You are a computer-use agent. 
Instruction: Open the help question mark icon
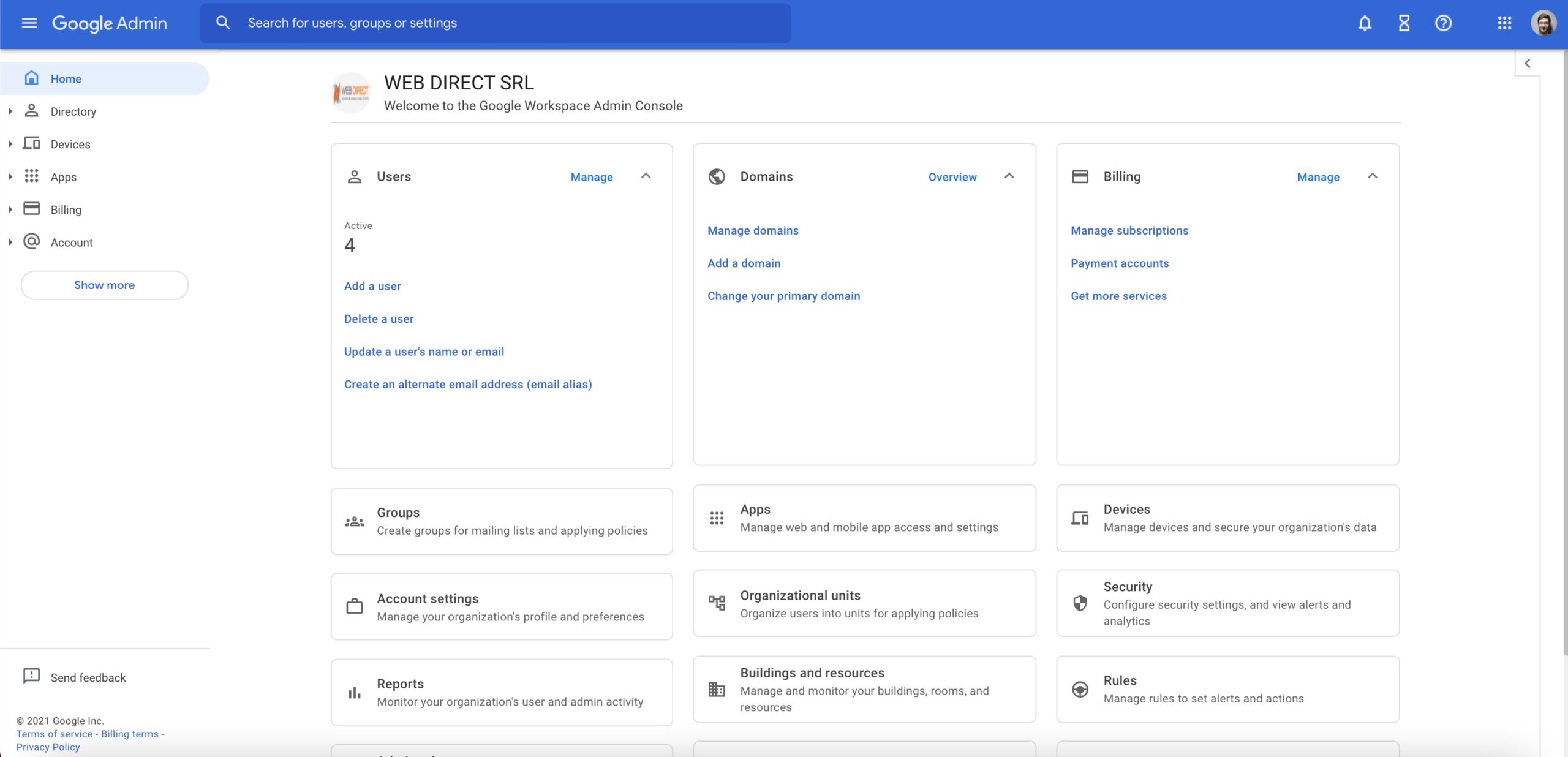tap(1443, 23)
